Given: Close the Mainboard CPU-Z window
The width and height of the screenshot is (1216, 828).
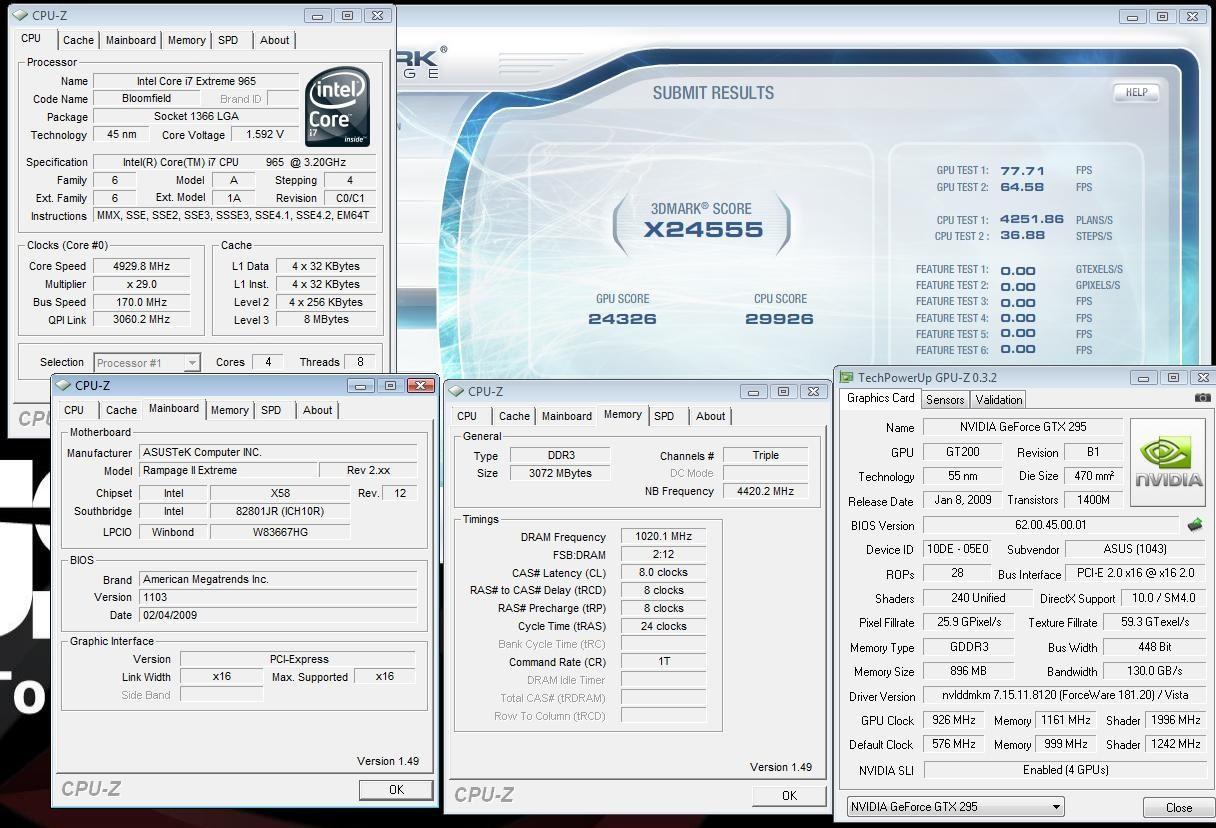Looking at the screenshot, I should click(x=421, y=385).
